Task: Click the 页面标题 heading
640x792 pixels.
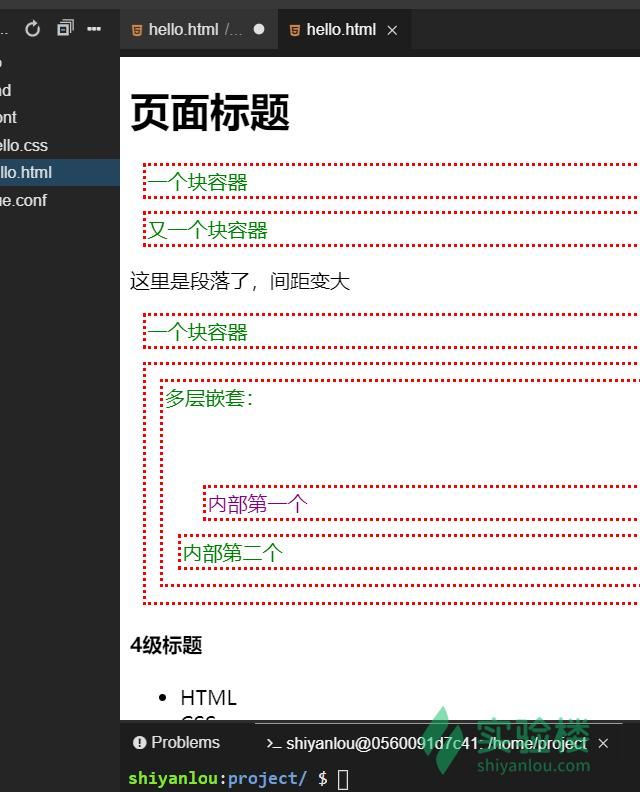Action: pos(210,112)
